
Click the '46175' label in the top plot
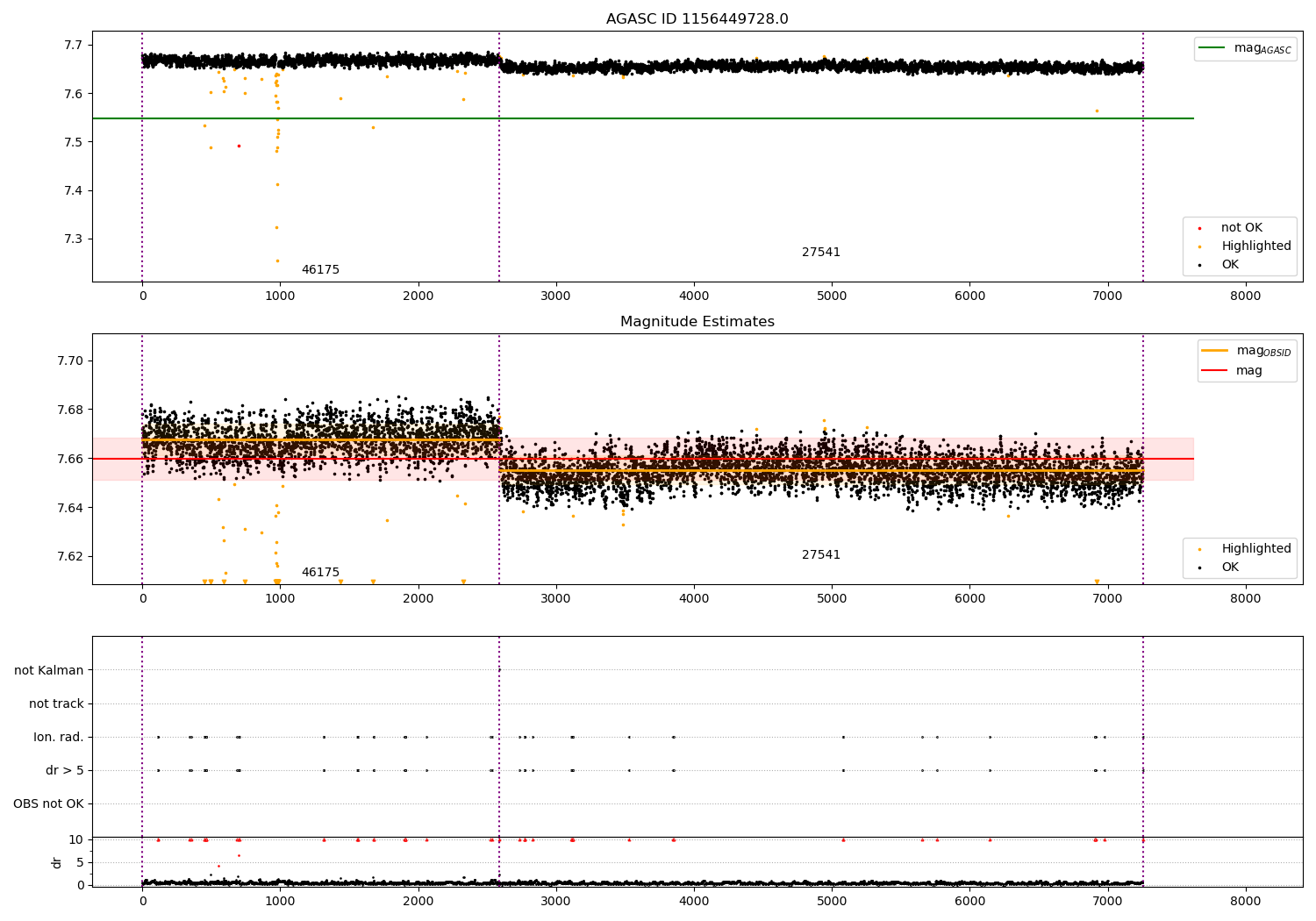point(320,270)
